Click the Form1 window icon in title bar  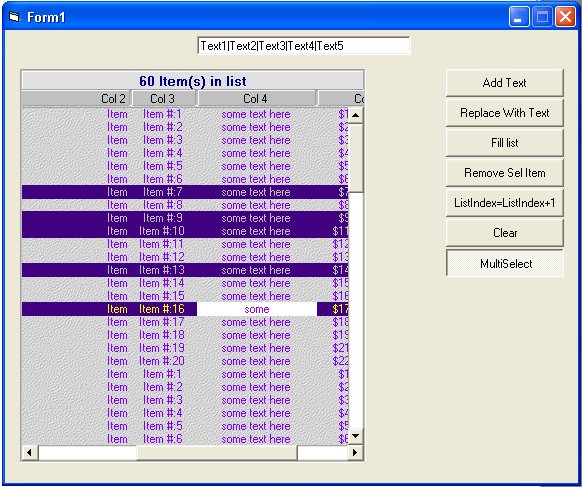pyautogui.click(x=14, y=17)
